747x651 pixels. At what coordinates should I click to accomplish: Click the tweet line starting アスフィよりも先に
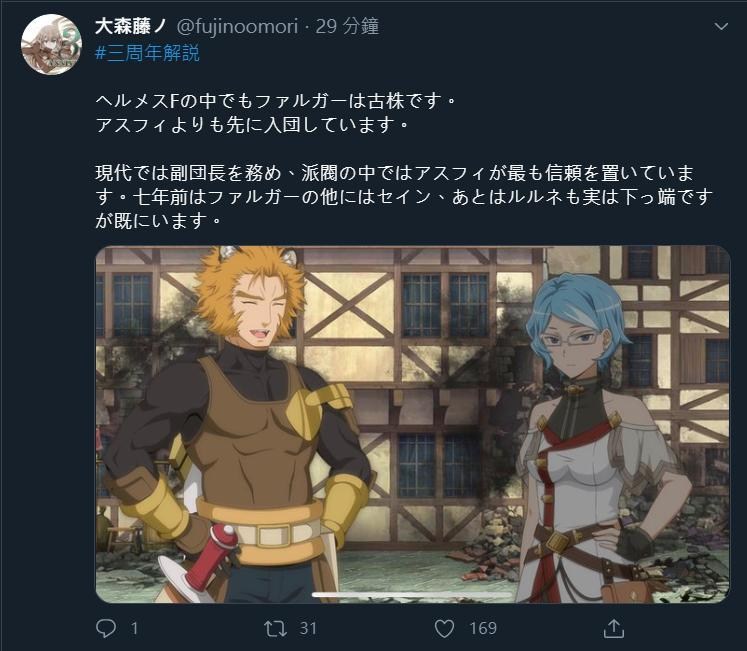[x=252, y=125]
